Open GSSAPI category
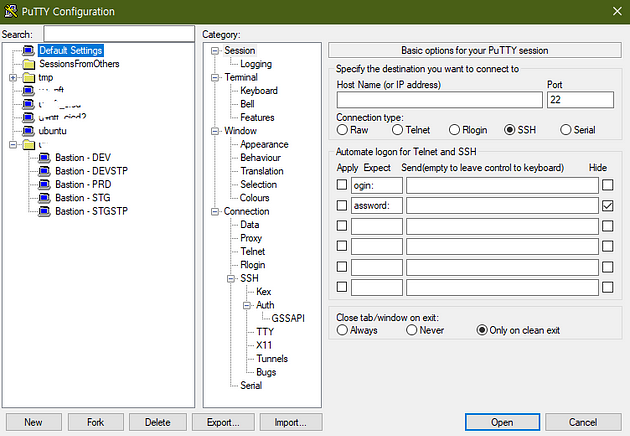This screenshot has height=436, width=630. pyautogui.click(x=288, y=318)
